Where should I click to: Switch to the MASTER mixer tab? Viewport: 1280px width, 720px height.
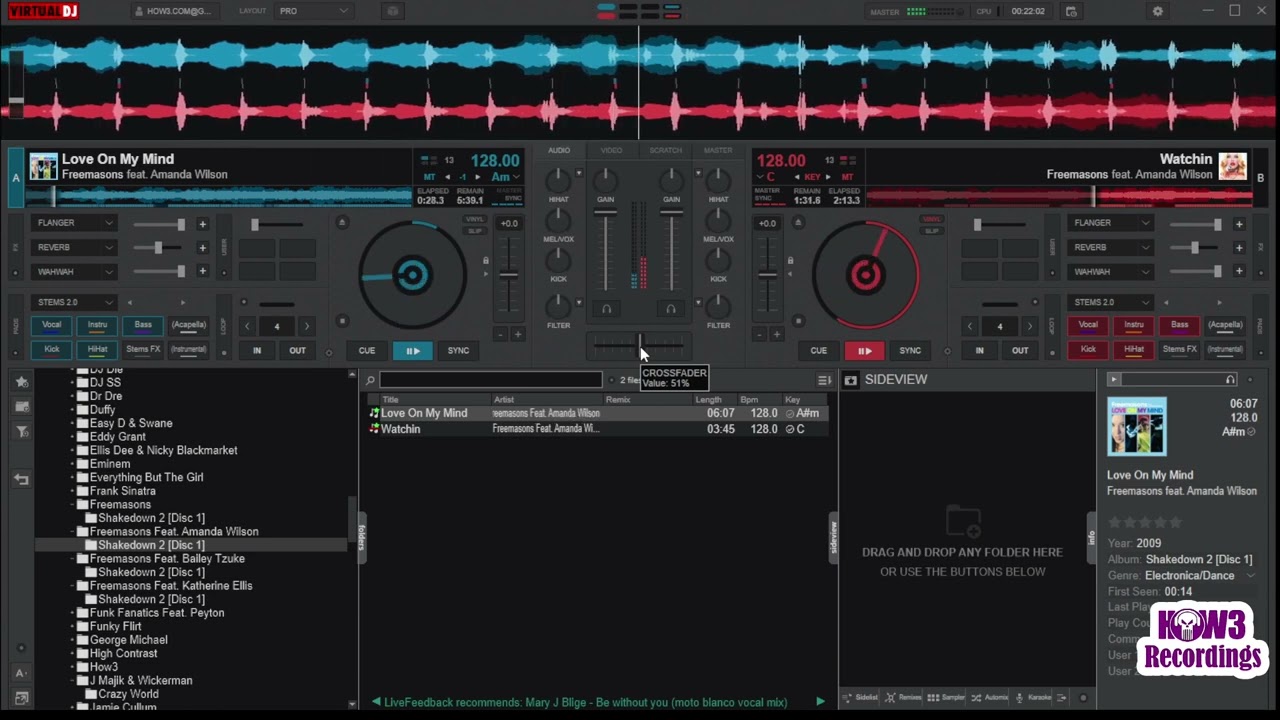tap(718, 151)
